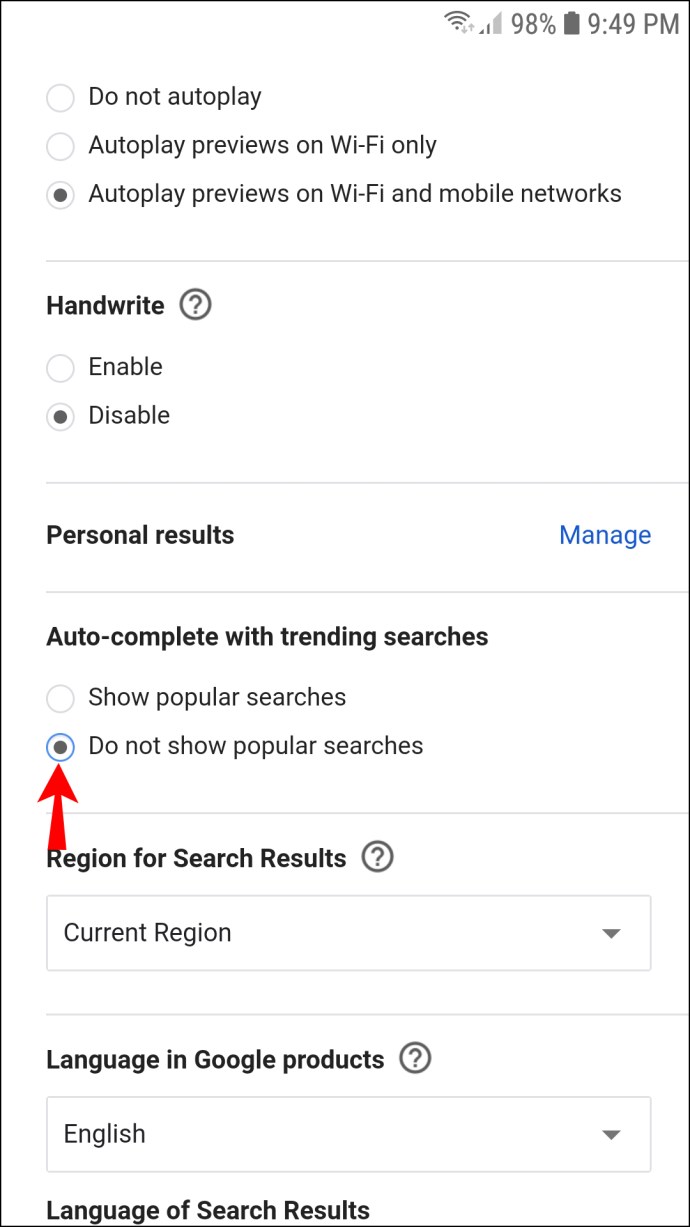Tap the "Auto-complete with trending searches" heading
The width and height of the screenshot is (690, 1227).
point(267,637)
